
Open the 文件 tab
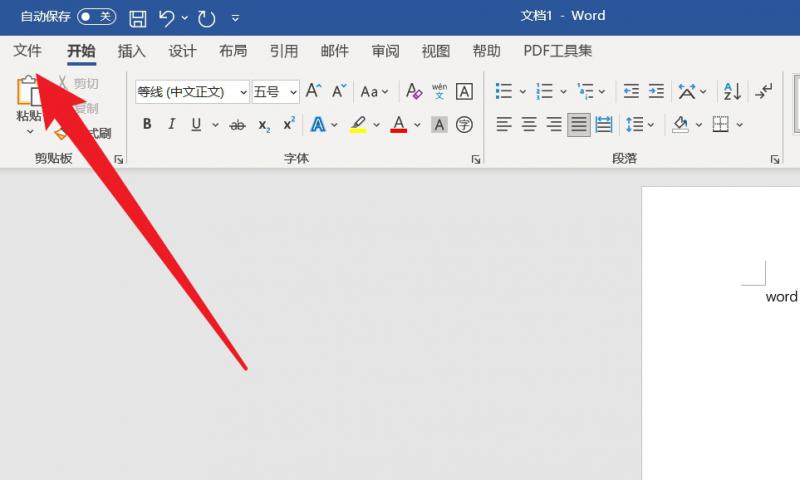28,50
